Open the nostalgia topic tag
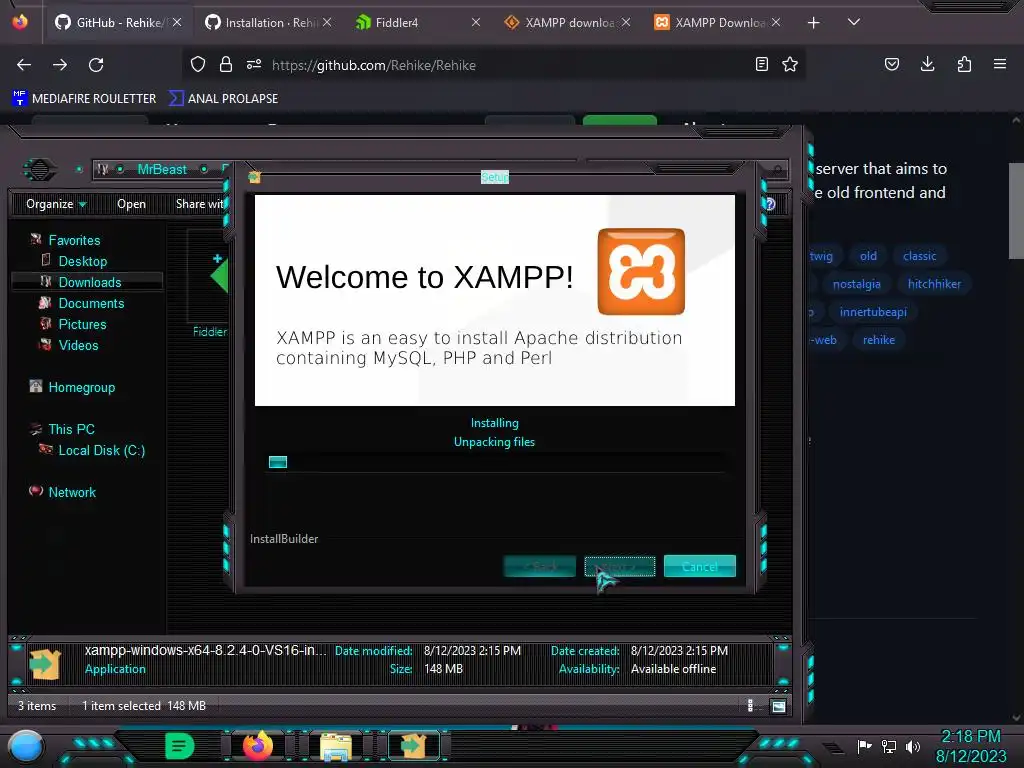This screenshot has height=768, width=1024. pos(856,284)
